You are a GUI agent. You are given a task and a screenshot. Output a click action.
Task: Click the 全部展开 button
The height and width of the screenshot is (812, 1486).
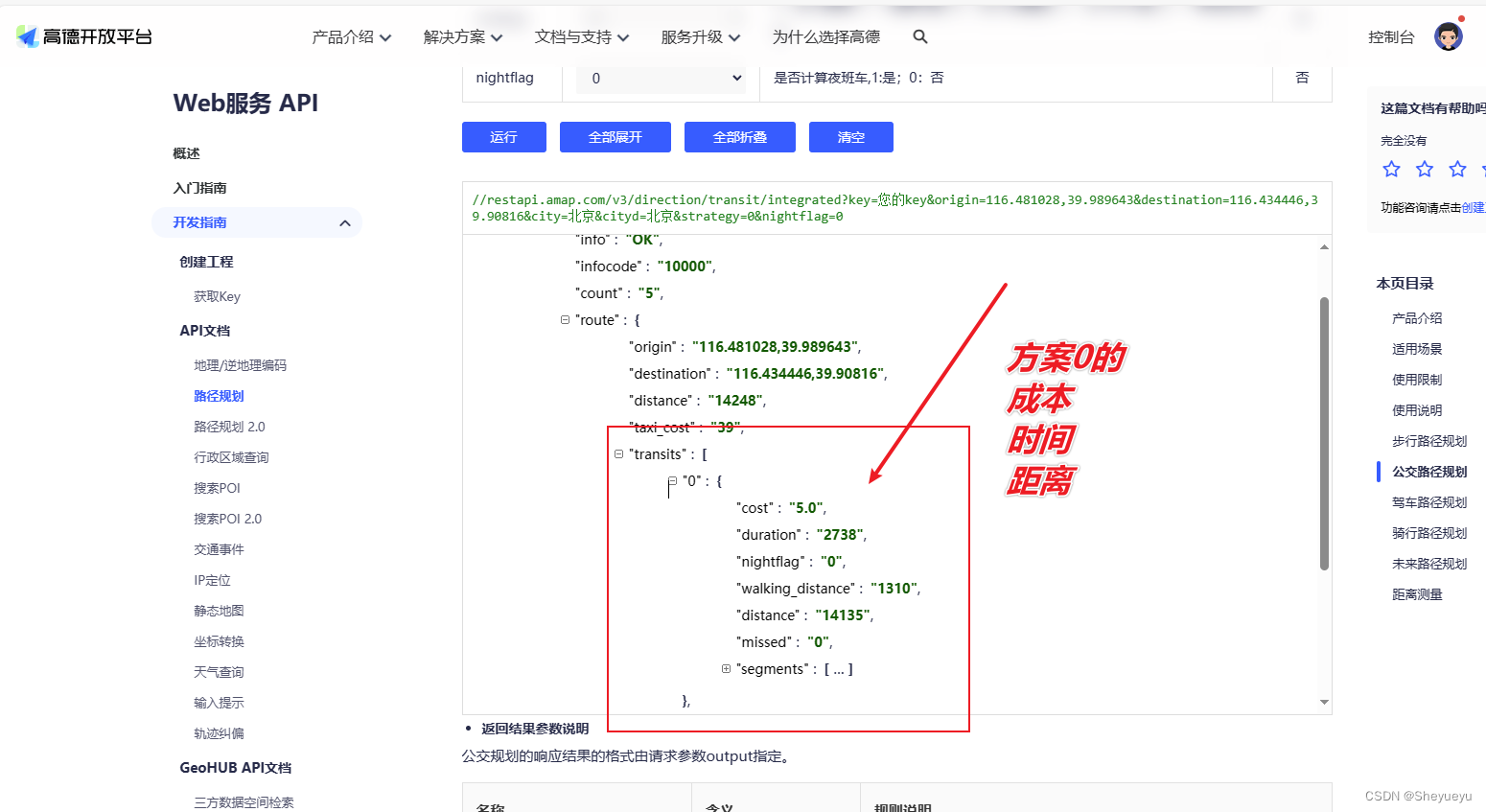pyautogui.click(x=615, y=137)
